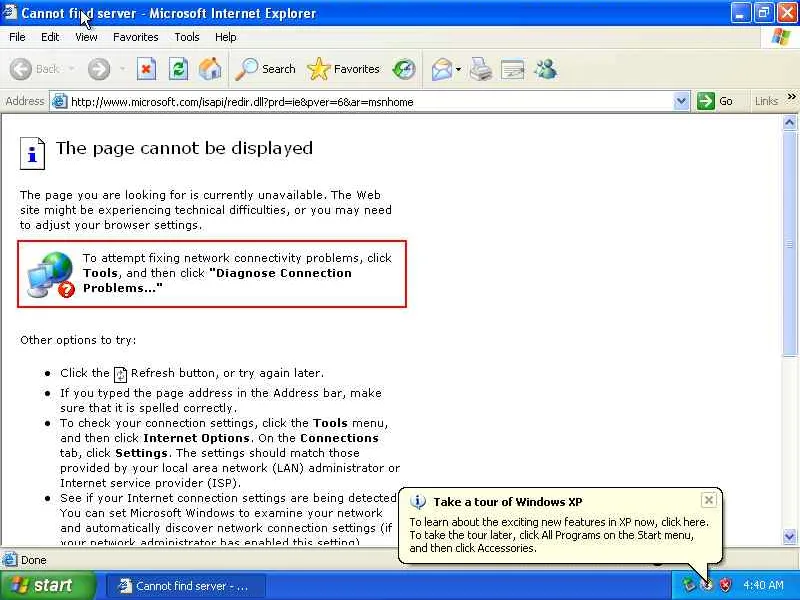Click the Links toolbar label

[x=766, y=101]
